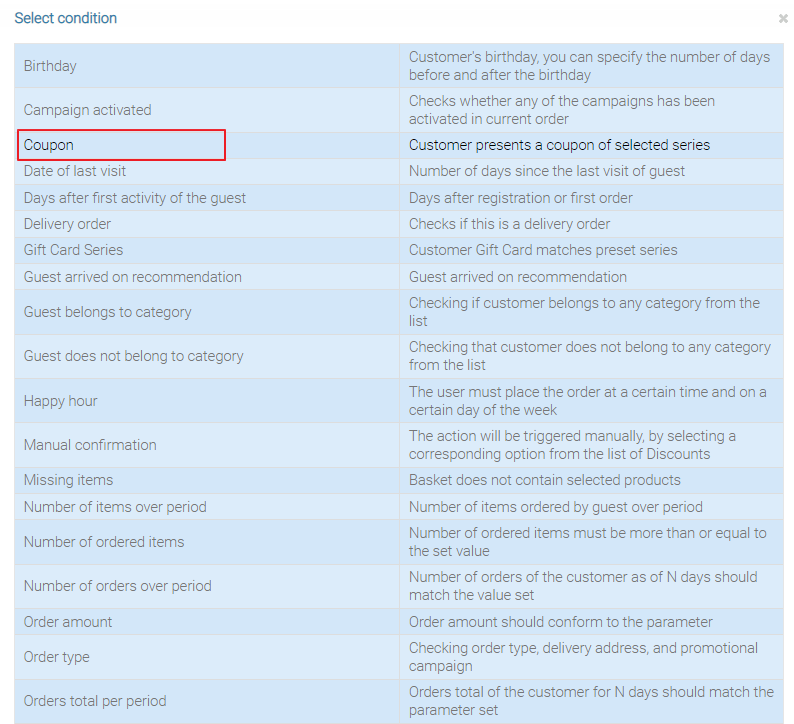Screen dimensions: 794x724
Task: Select Guest belongs to category condition
Action: 107,312
